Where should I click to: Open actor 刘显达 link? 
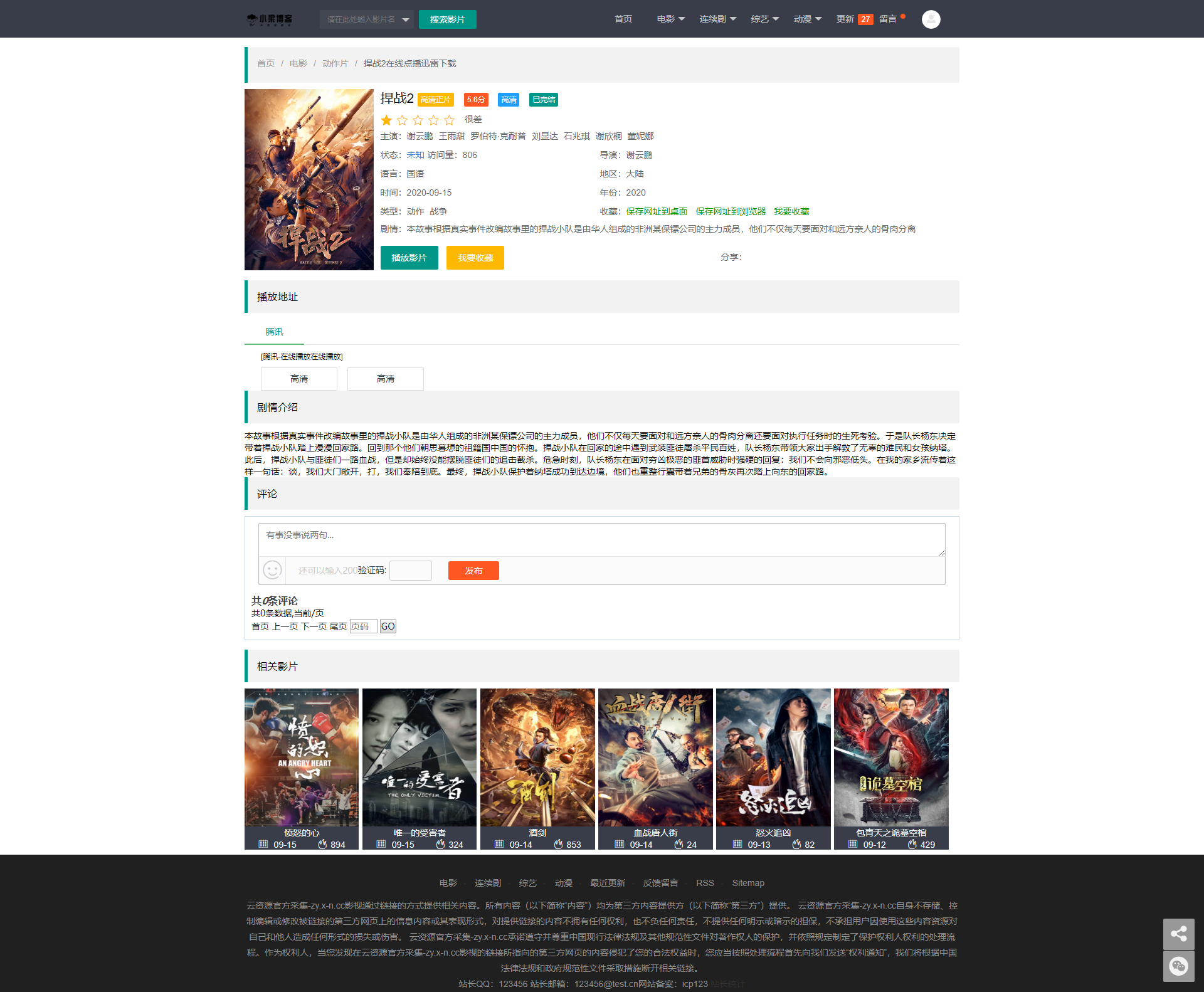coord(545,136)
